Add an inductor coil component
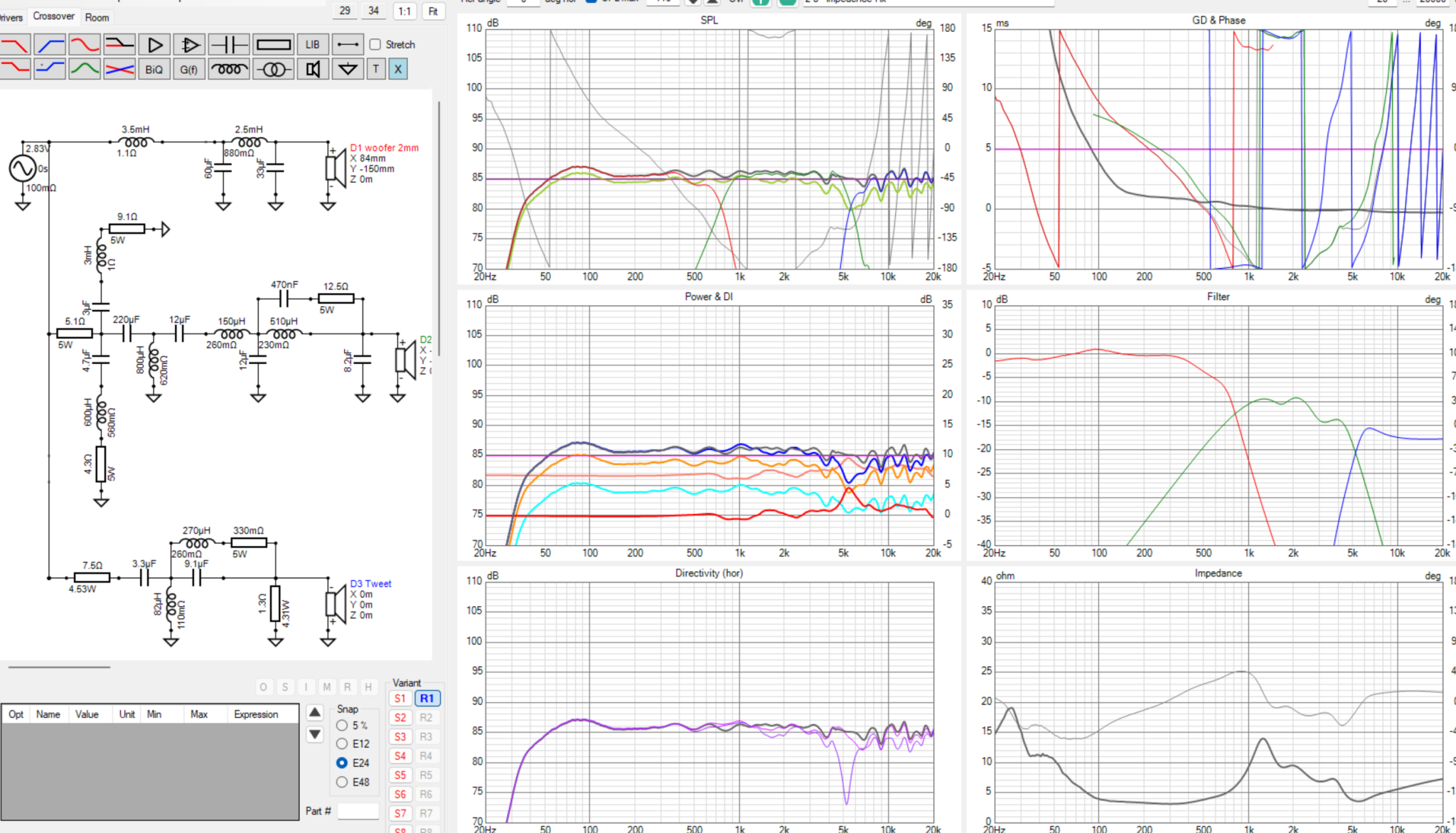Image resolution: width=1456 pixels, height=833 pixels. point(229,69)
